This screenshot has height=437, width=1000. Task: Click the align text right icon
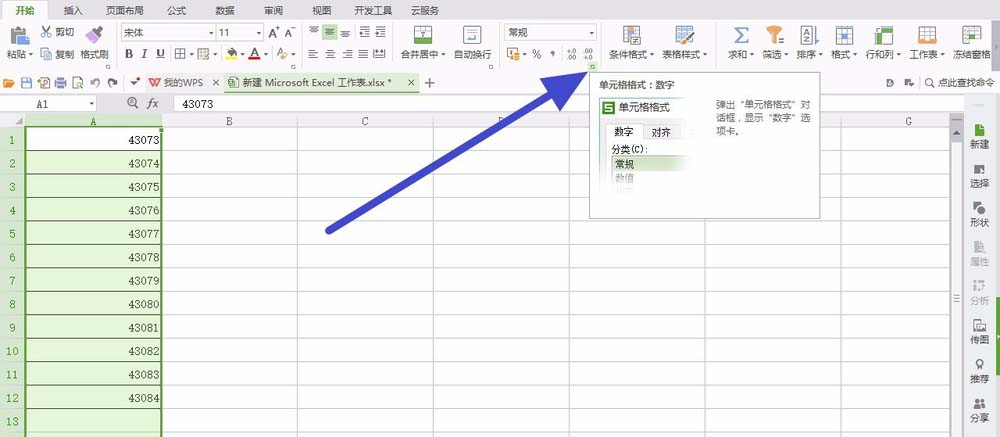pyautogui.click(x=348, y=54)
